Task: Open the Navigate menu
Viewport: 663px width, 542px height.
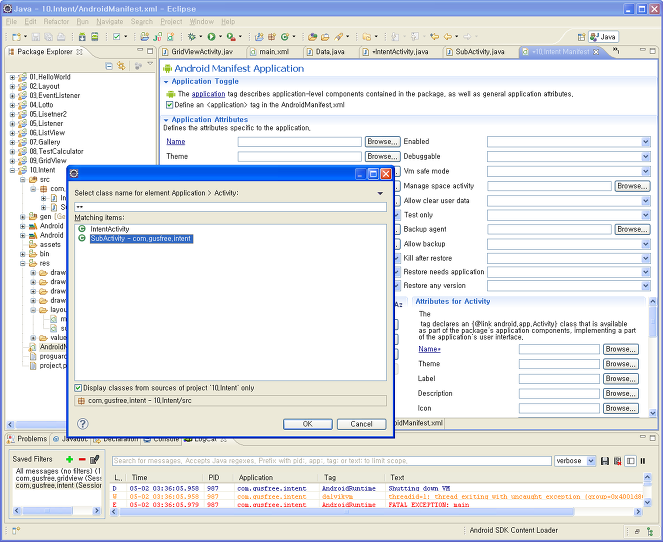Action: 110,22
